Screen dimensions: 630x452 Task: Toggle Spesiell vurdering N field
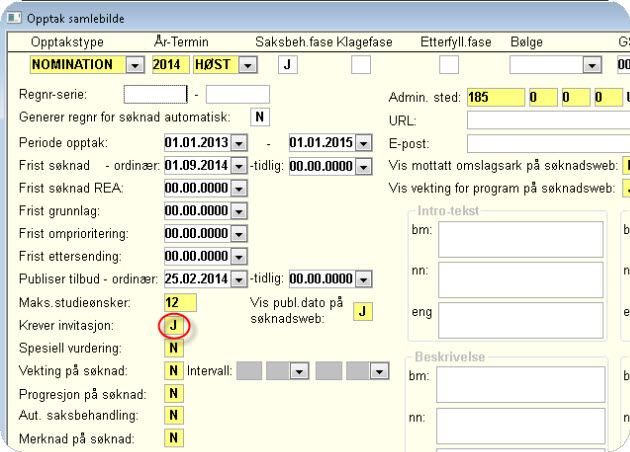[x=174, y=348]
